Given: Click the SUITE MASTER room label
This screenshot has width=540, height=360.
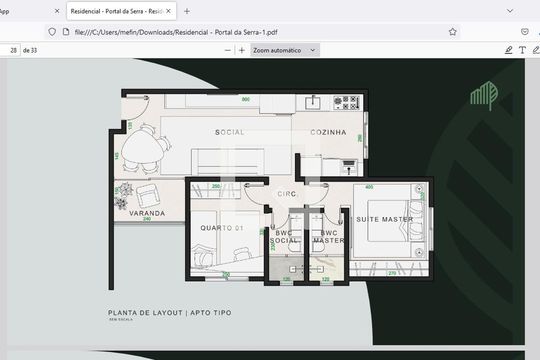Looking at the screenshot, I should (385, 219).
